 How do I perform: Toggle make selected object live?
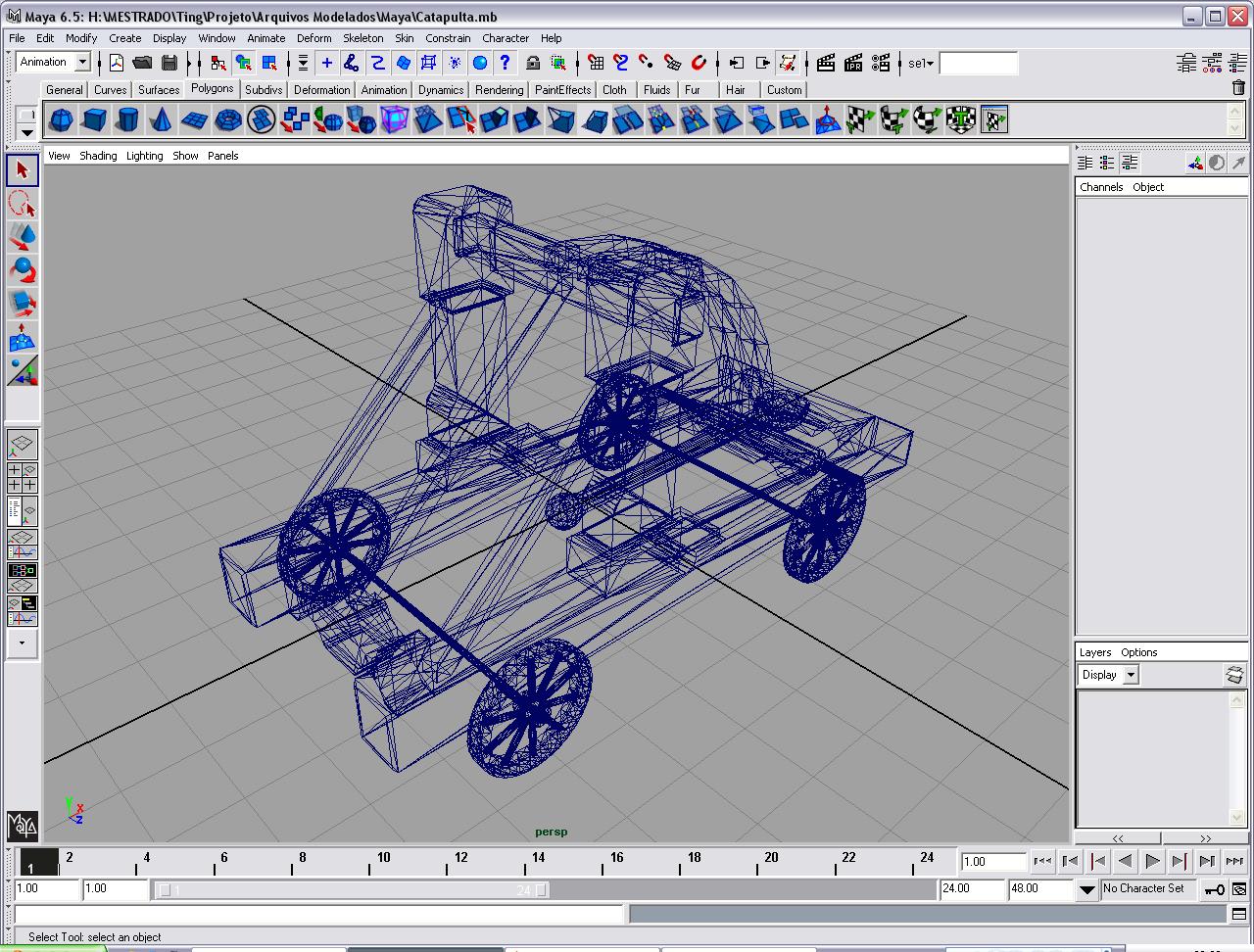pyautogui.click(x=699, y=63)
